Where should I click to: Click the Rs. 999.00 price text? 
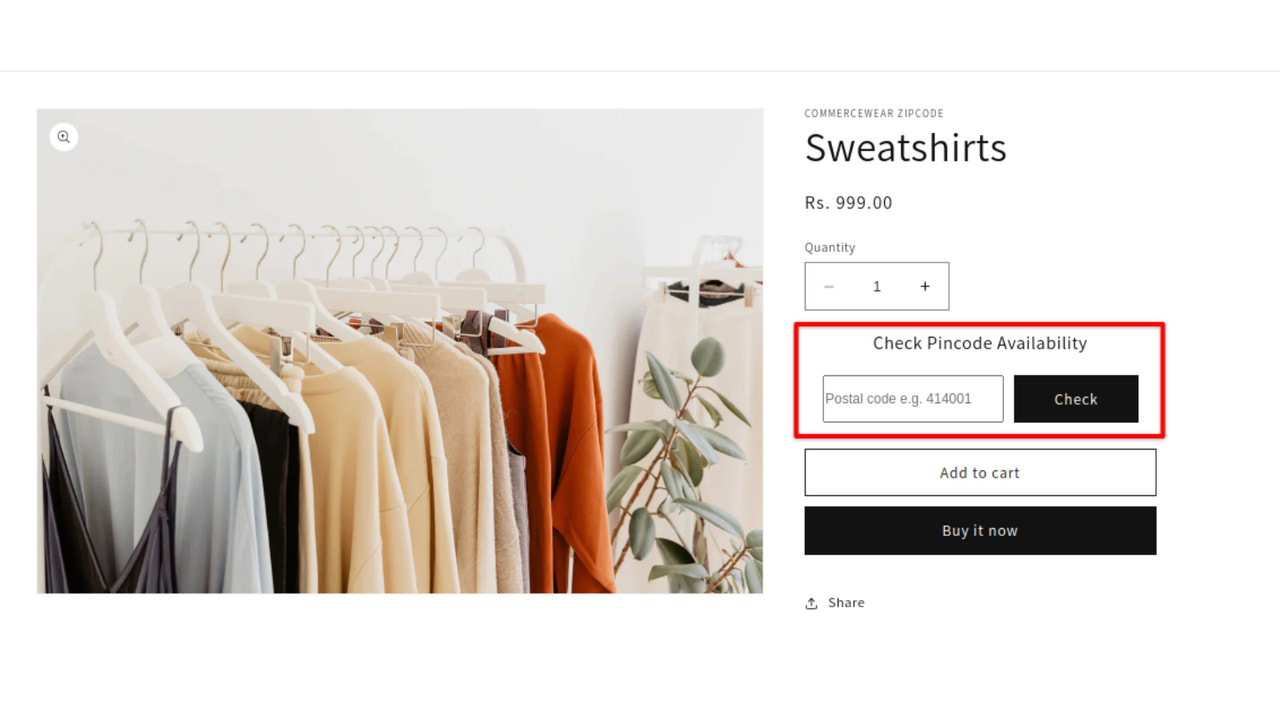pos(848,202)
